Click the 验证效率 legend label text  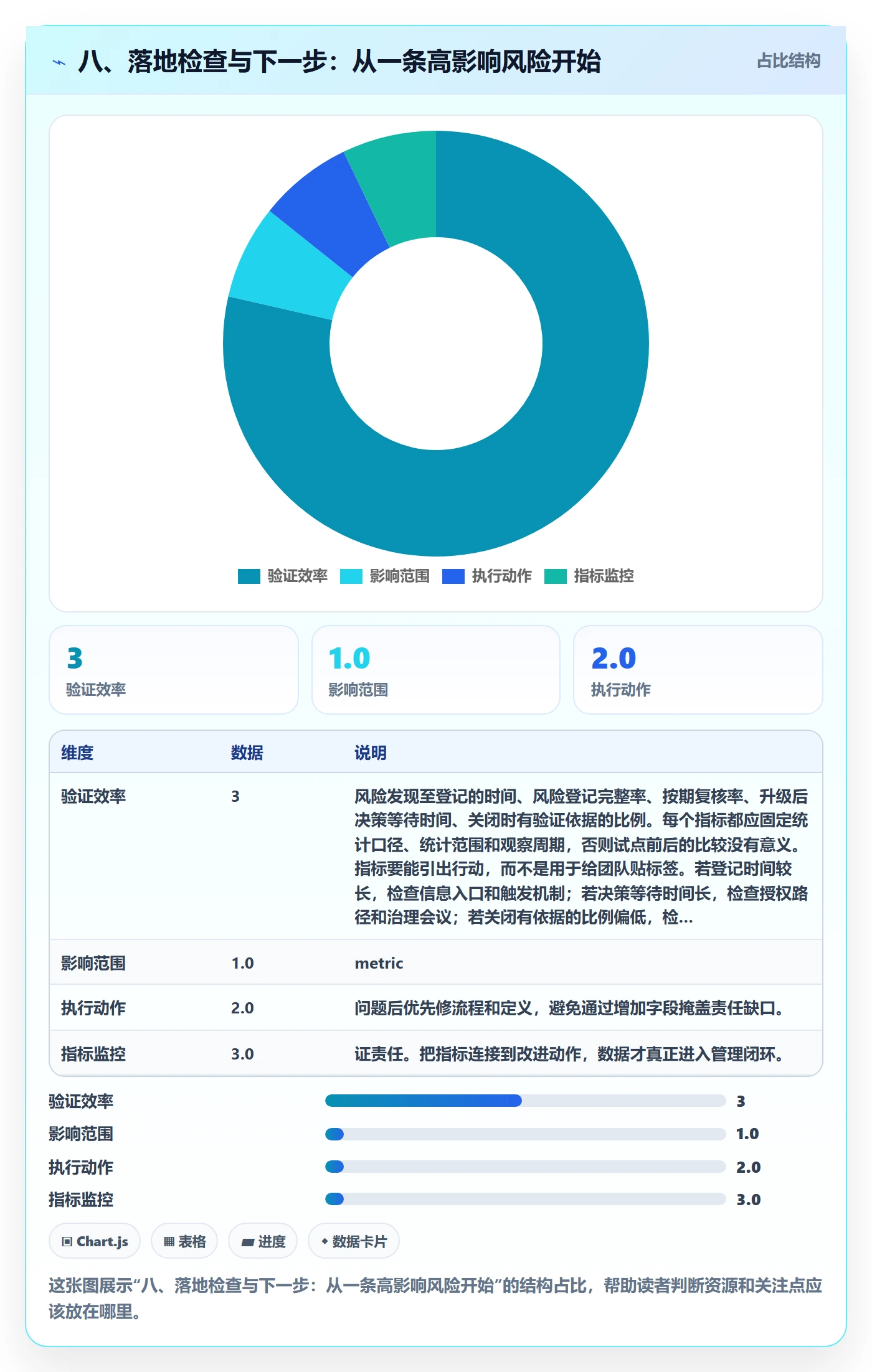[298, 576]
